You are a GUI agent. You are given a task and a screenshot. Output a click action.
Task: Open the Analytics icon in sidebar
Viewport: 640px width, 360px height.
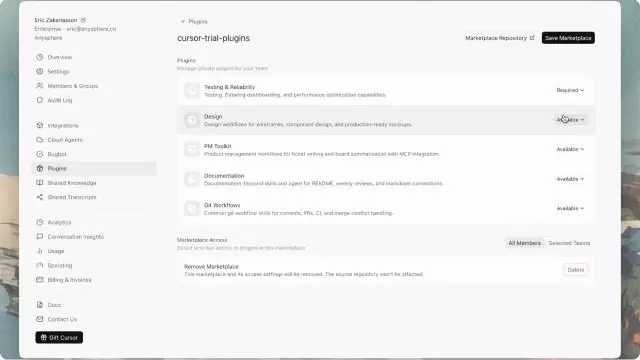point(40,222)
